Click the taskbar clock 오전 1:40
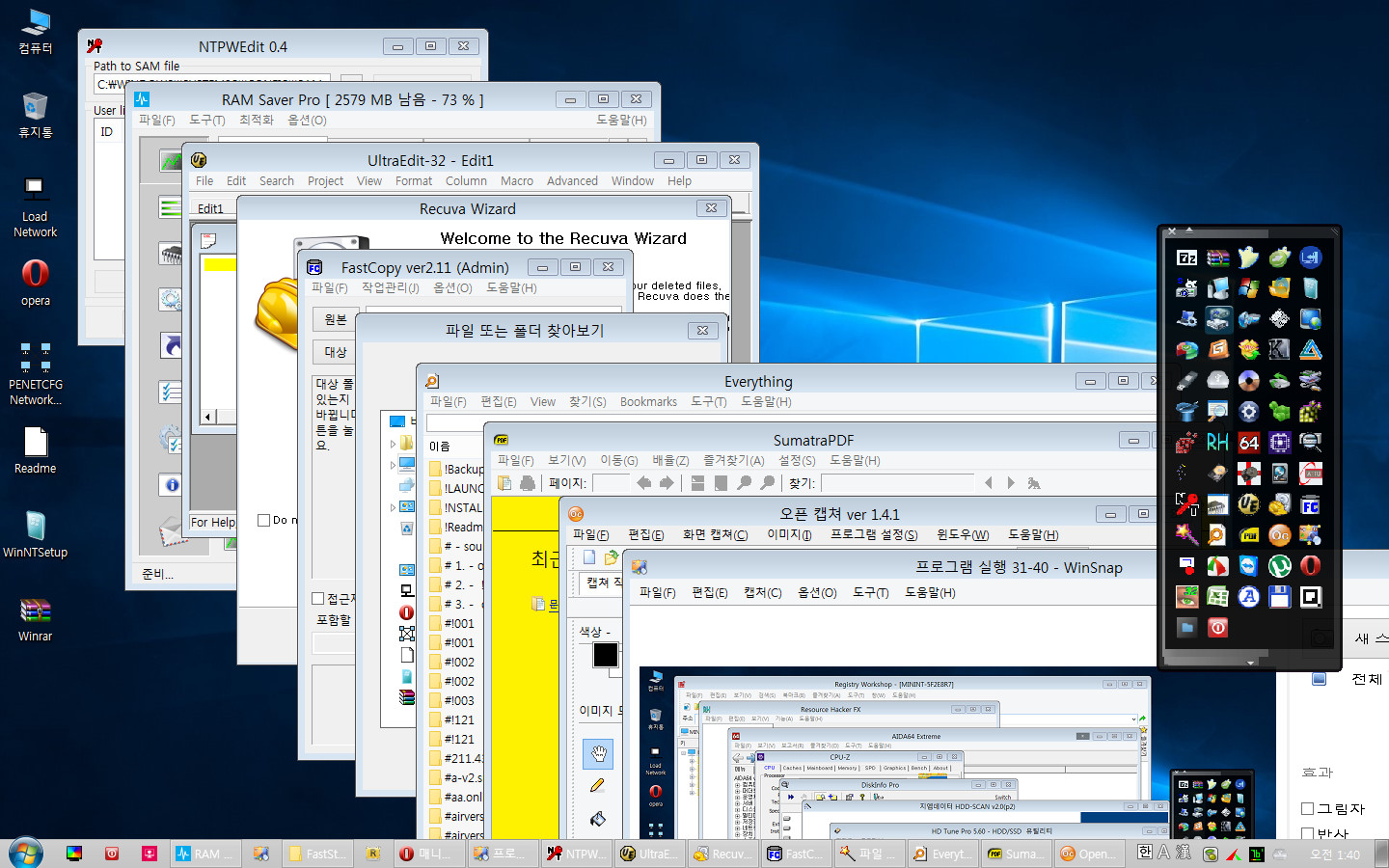The image size is (1389, 868). pos(1335,854)
